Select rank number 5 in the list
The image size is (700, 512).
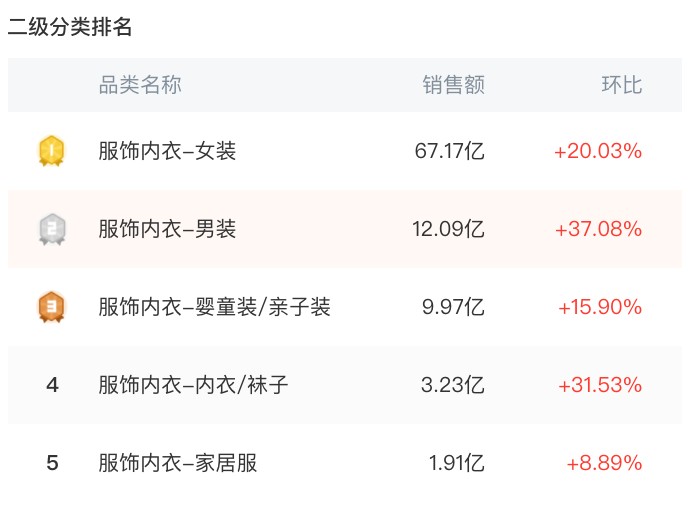[x=52, y=463]
